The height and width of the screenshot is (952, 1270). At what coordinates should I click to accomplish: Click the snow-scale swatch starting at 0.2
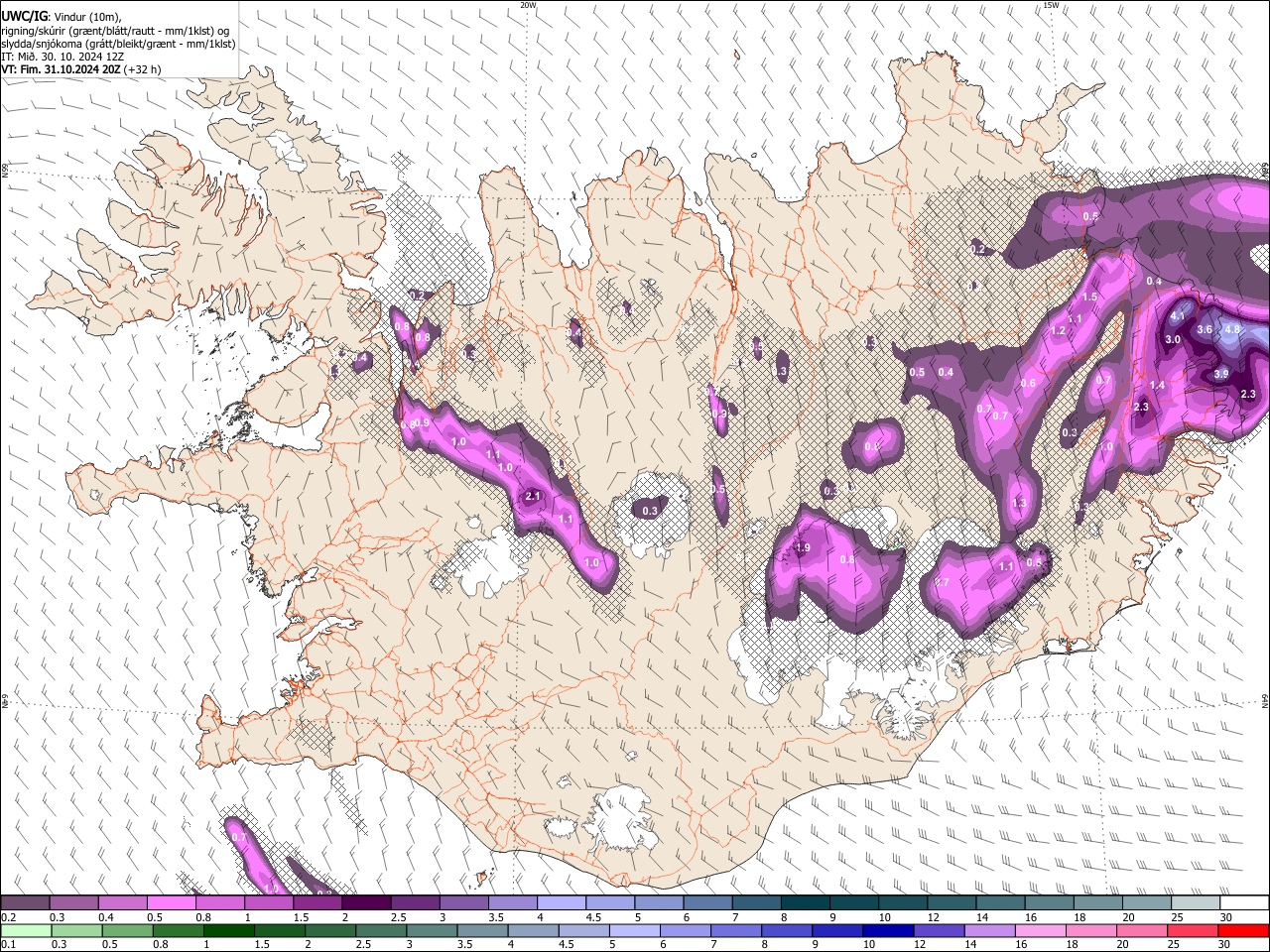tap(25, 903)
